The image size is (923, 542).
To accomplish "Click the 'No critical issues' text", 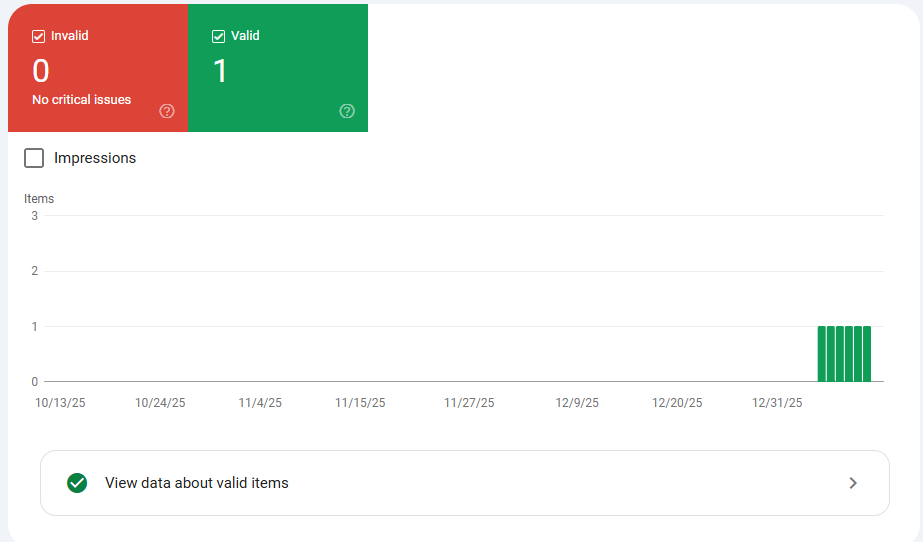I will (x=81, y=100).
